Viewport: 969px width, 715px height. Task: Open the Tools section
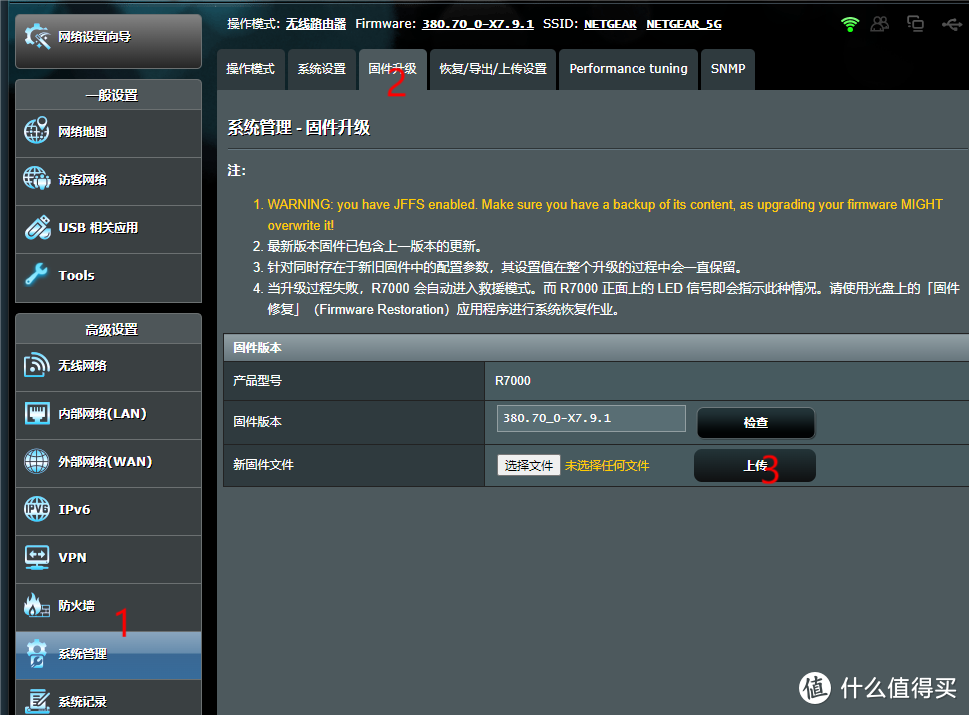(107, 275)
